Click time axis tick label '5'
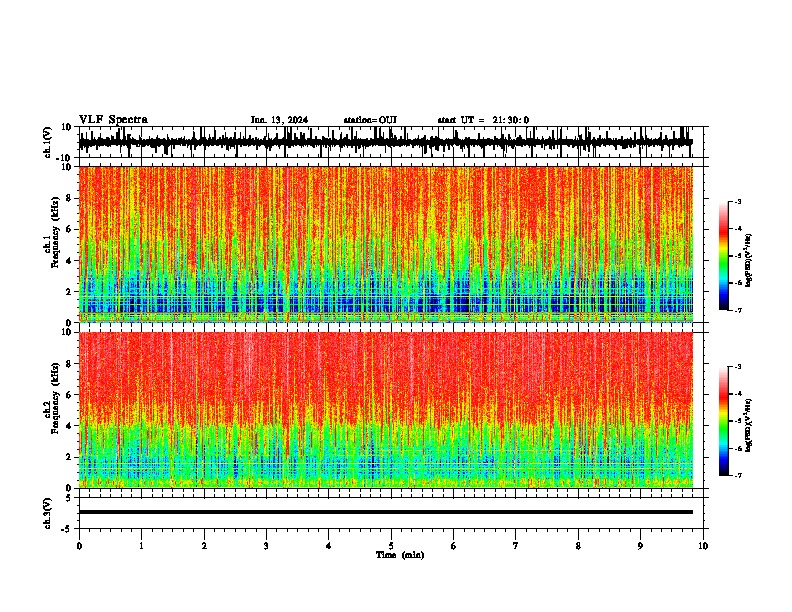This screenshot has width=792, height=612. click(x=391, y=546)
